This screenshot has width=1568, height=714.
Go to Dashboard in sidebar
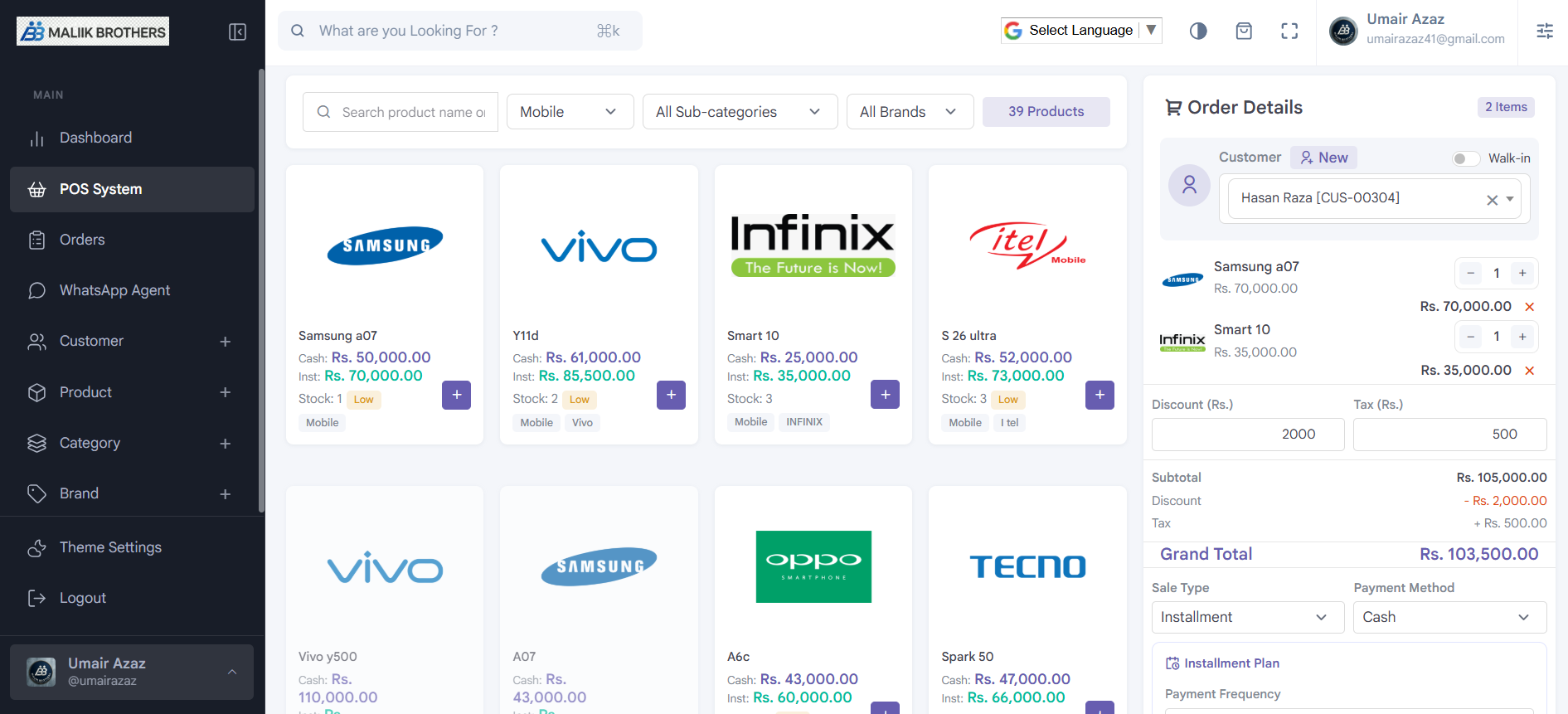[132, 138]
